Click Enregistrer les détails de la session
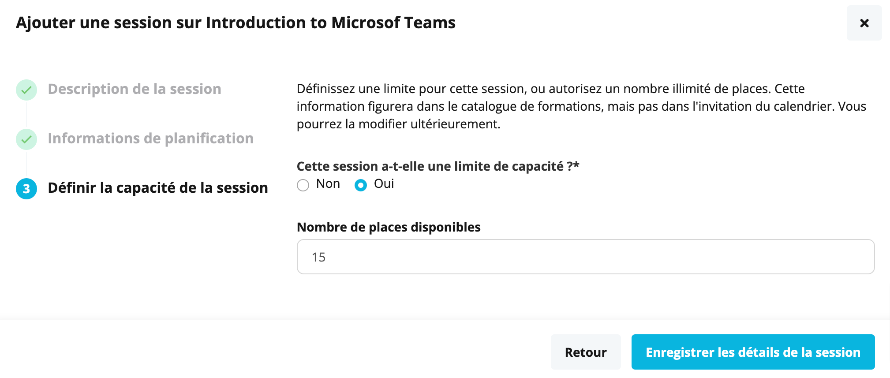The height and width of the screenshot is (378, 890). 753,352
